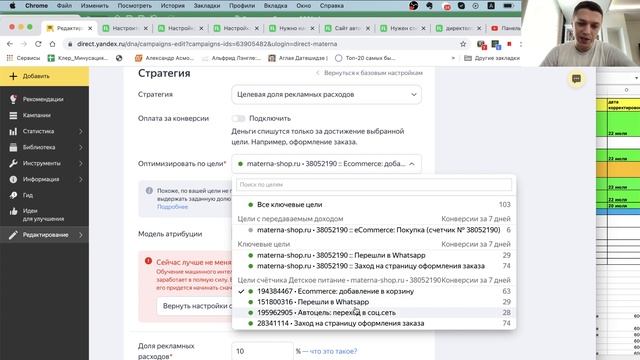640x360 pixels.
Task: Open Библиотека sidebar icon
Action: 13,147
